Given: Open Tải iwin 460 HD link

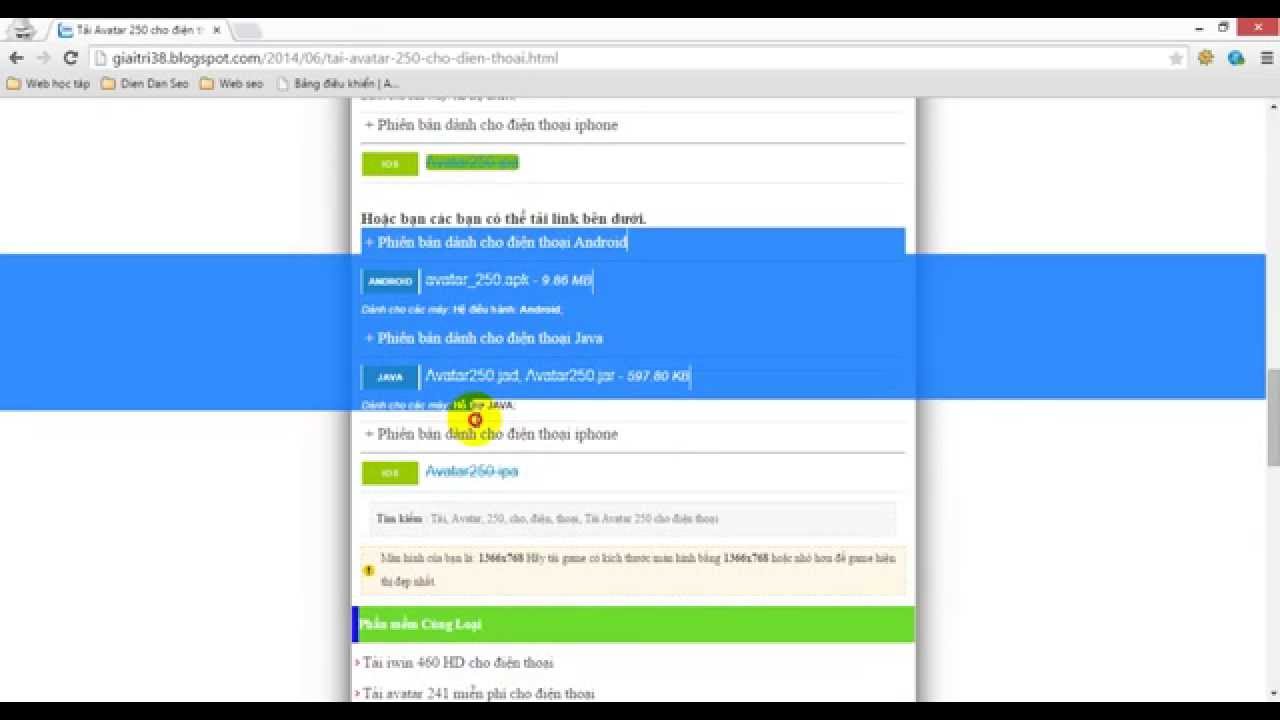Looking at the screenshot, I should point(457,663).
